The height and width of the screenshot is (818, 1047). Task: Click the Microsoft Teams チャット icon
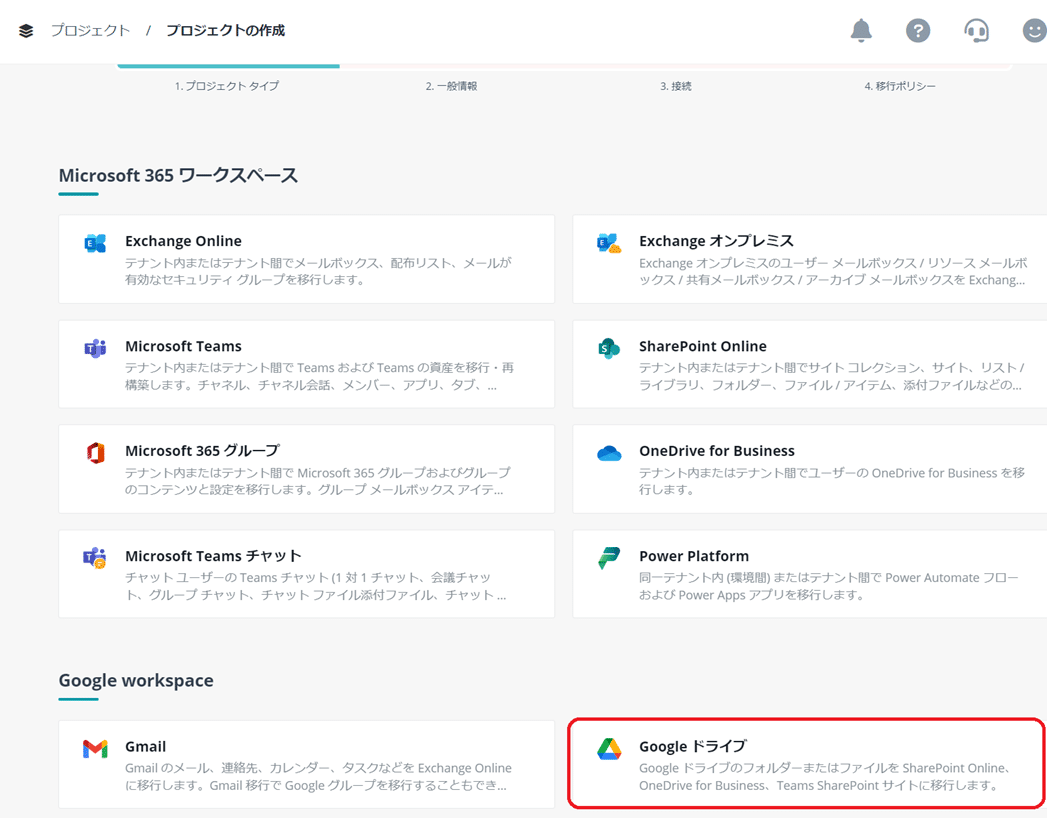pos(95,558)
